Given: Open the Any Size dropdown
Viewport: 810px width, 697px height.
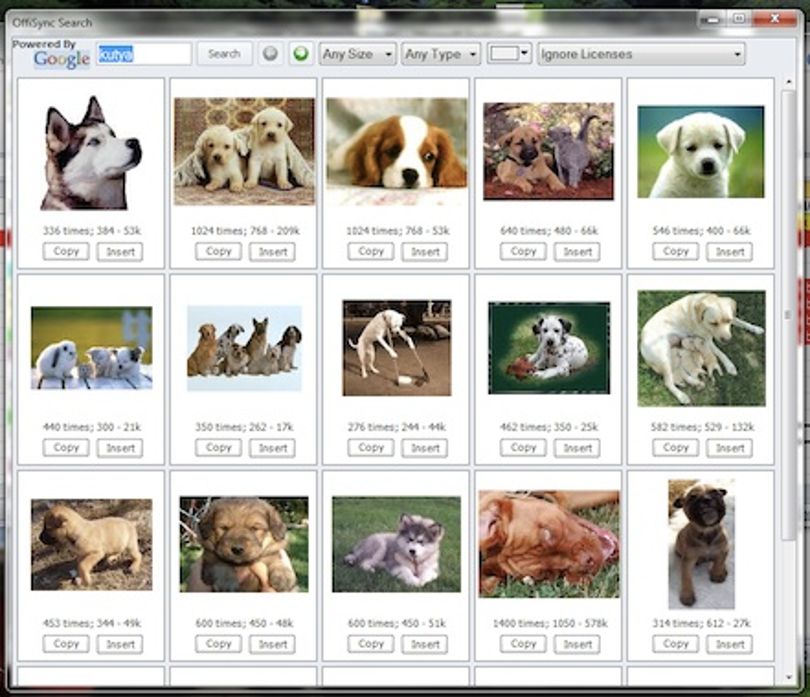Looking at the screenshot, I should point(357,54).
